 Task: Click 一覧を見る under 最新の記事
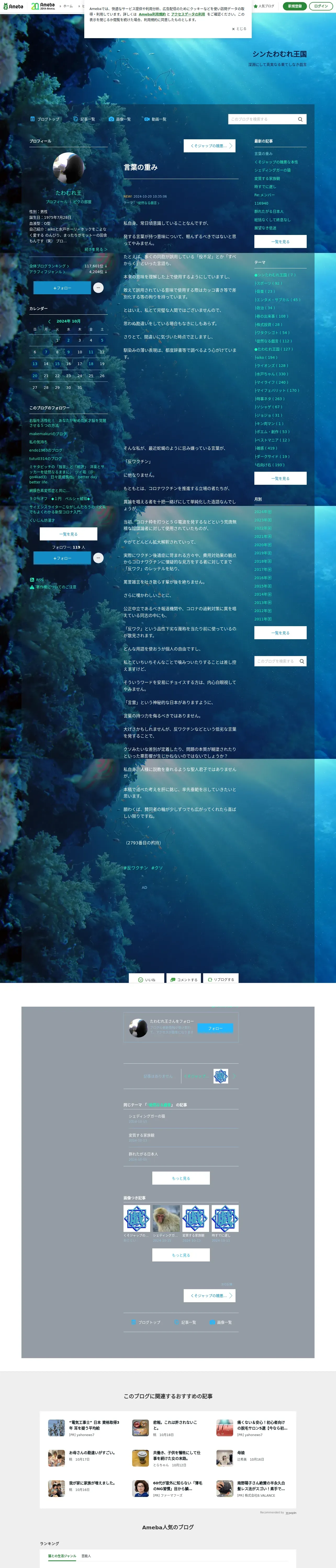pos(280,242)
